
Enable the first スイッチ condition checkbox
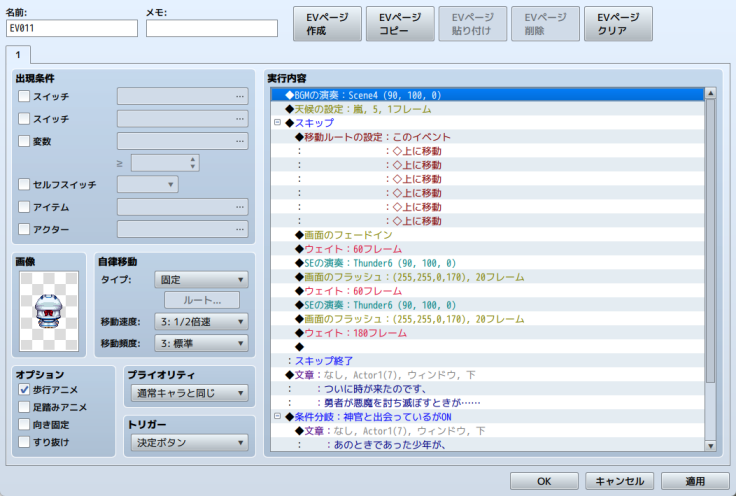[25, 97]
